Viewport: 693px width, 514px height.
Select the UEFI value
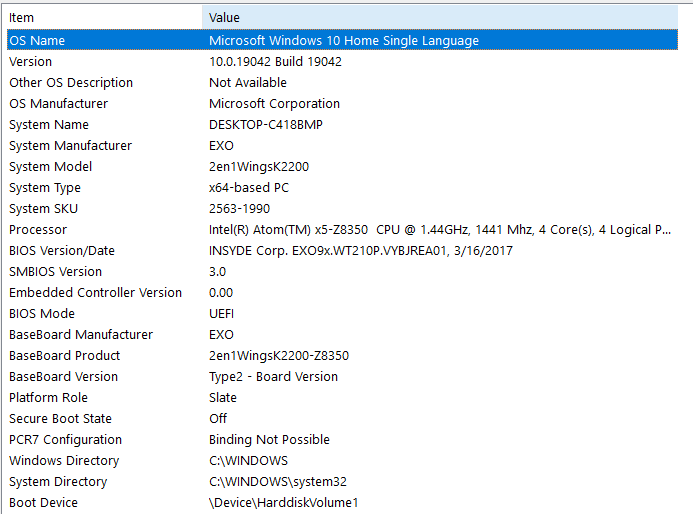221,314
